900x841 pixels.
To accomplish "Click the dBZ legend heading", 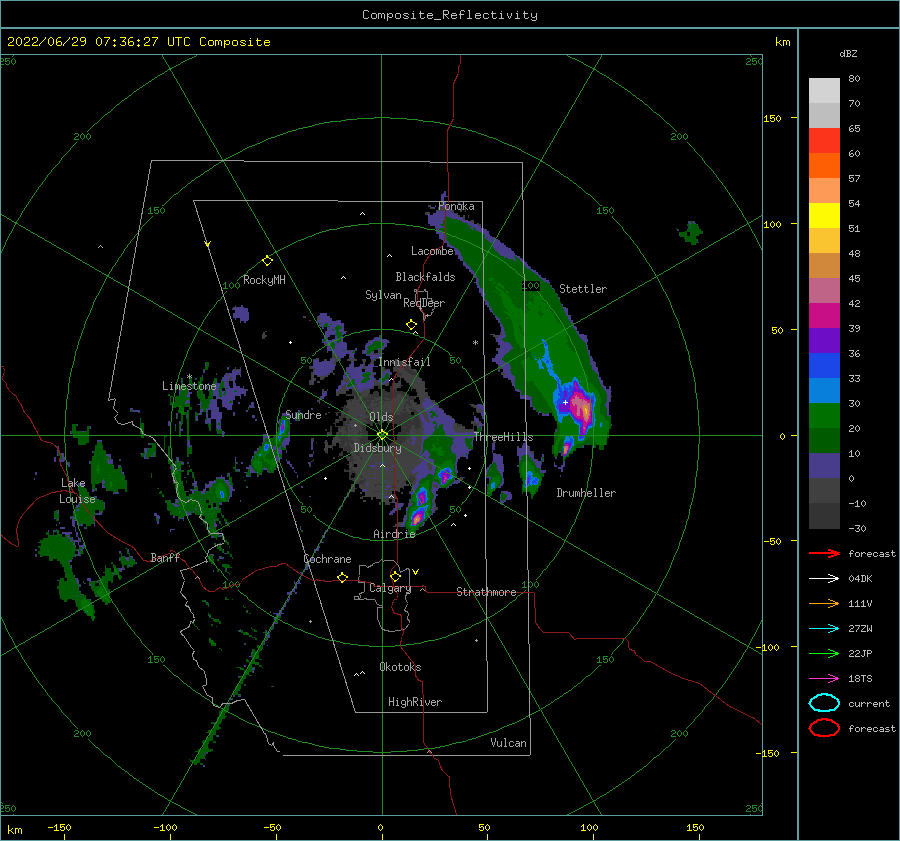I will coord(848,53).
